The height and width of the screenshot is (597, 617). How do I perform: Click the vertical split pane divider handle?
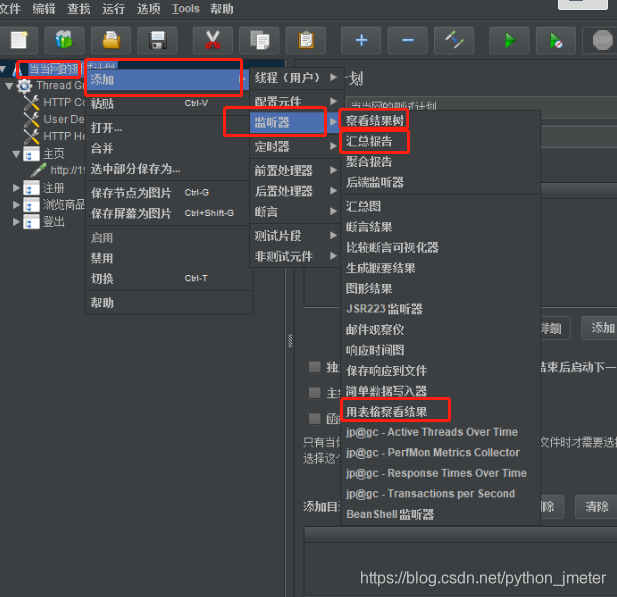pyautogui.click(x=290, y=341)
